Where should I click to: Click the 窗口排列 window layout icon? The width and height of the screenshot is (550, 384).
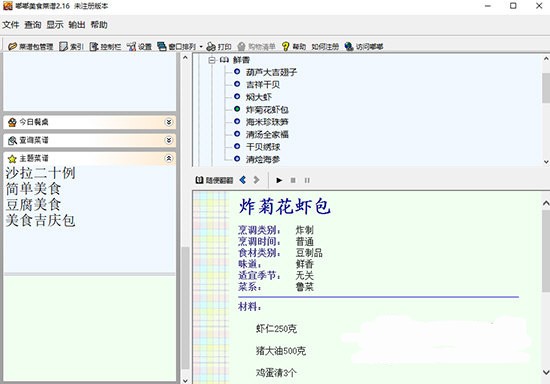(161, 46)
